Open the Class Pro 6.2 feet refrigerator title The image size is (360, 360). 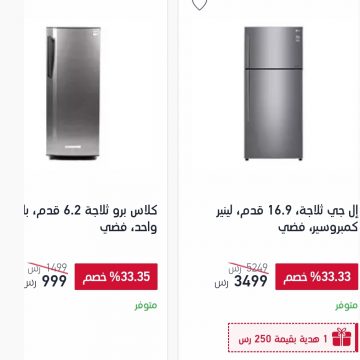tap(90, 219)
